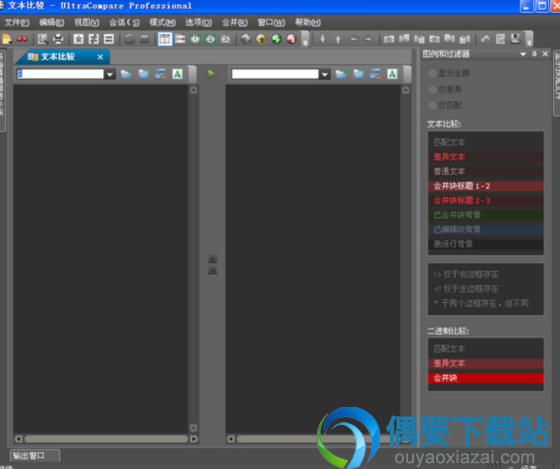Click the gray circular refresh icon

point(129,39)
